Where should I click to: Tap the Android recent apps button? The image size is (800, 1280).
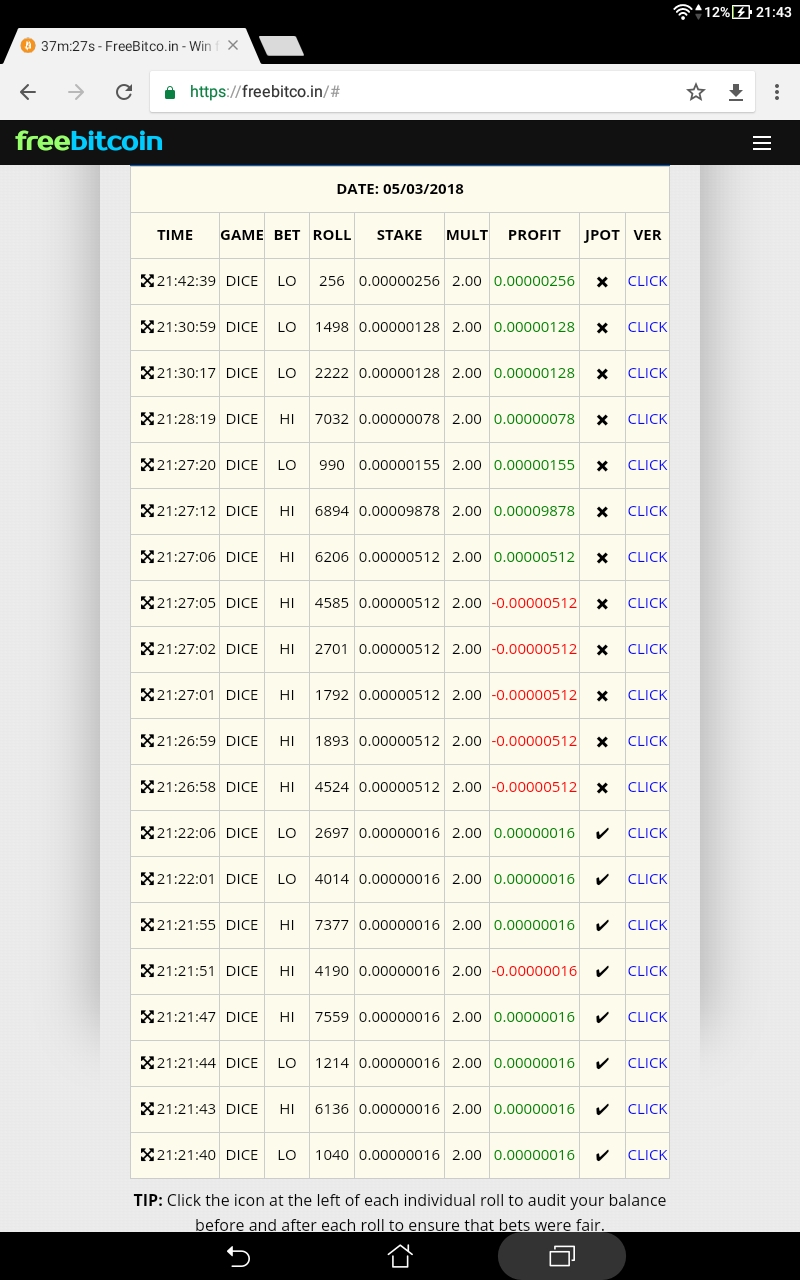point(562,1255)
